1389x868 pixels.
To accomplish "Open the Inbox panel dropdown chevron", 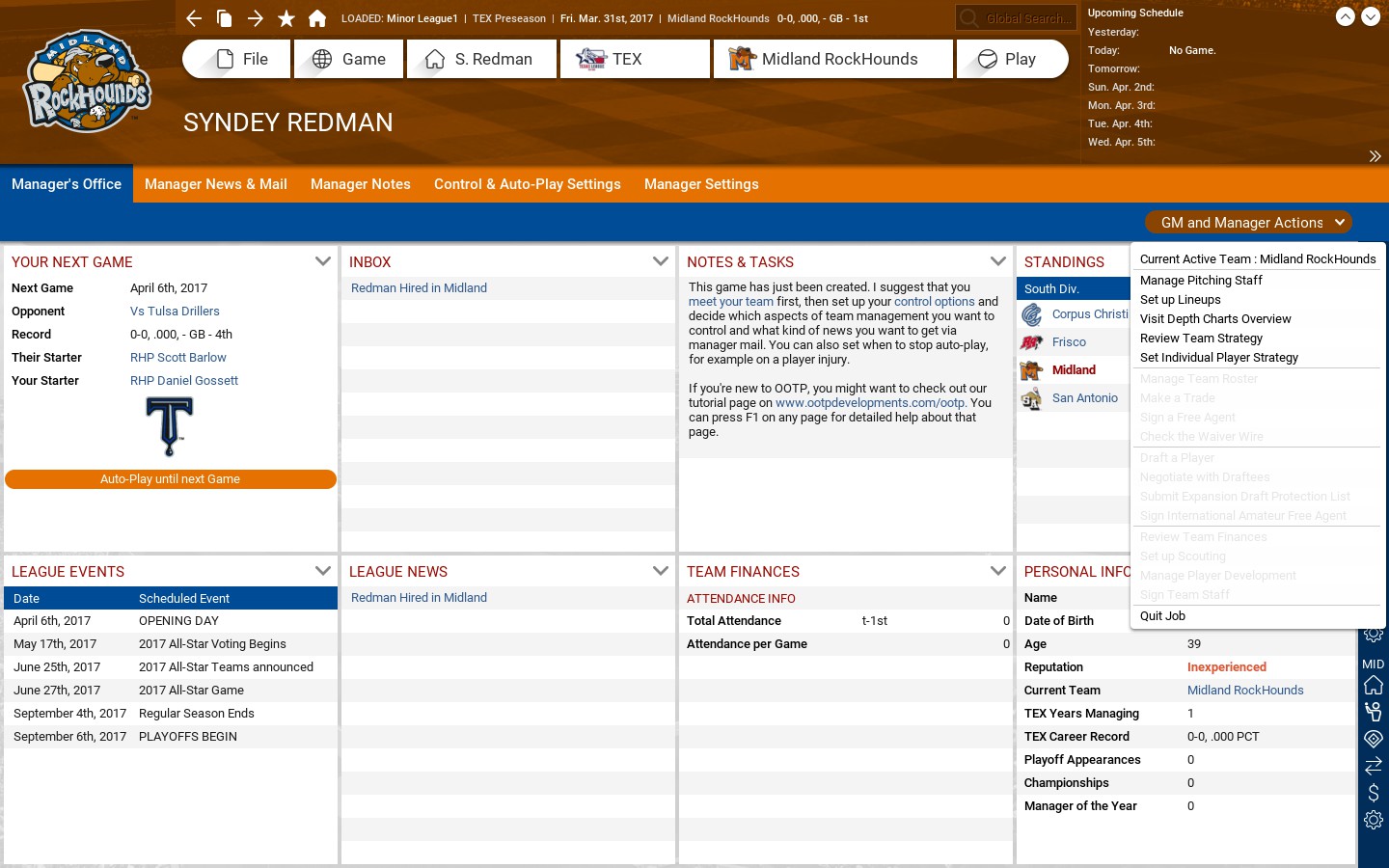I will [x=661, y=261].
